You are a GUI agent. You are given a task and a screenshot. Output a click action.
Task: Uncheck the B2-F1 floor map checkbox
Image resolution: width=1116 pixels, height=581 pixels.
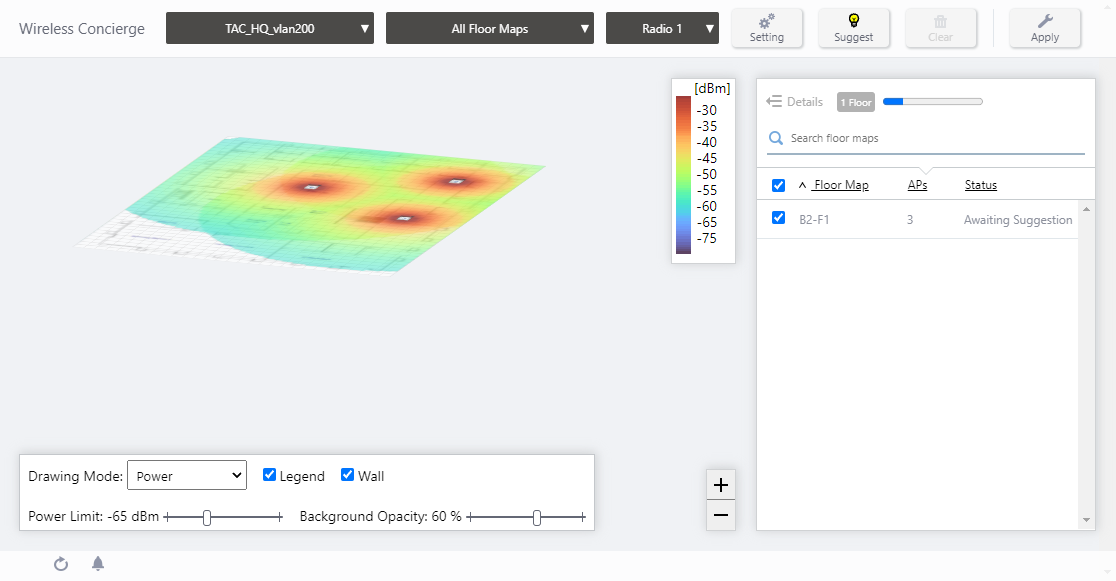point(779,218)
